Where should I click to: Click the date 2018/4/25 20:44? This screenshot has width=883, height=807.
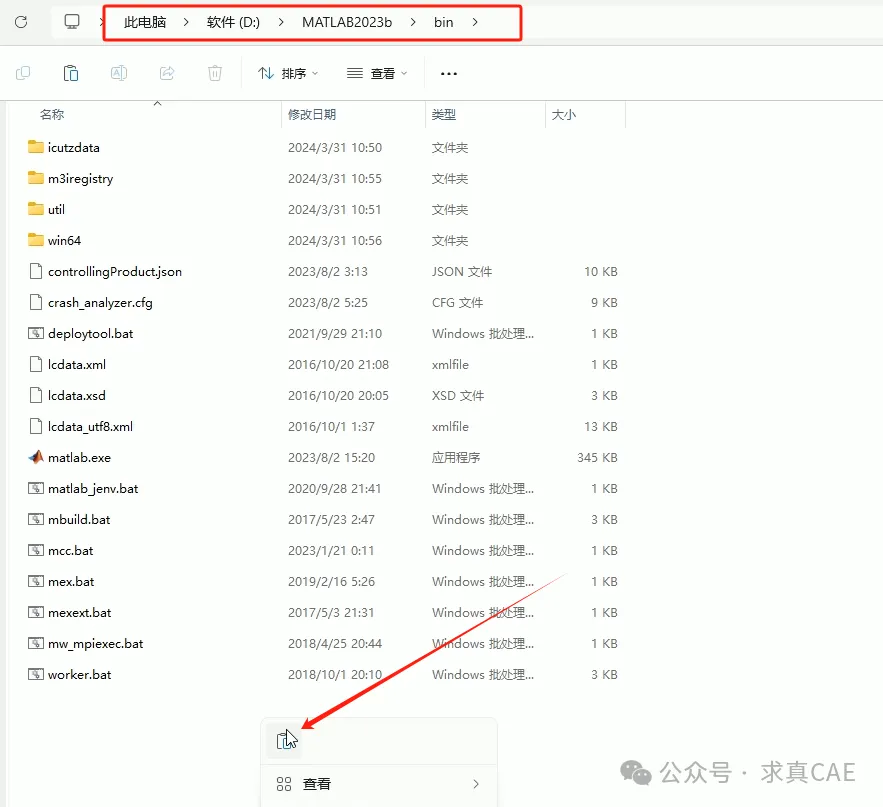pos(335,643)
